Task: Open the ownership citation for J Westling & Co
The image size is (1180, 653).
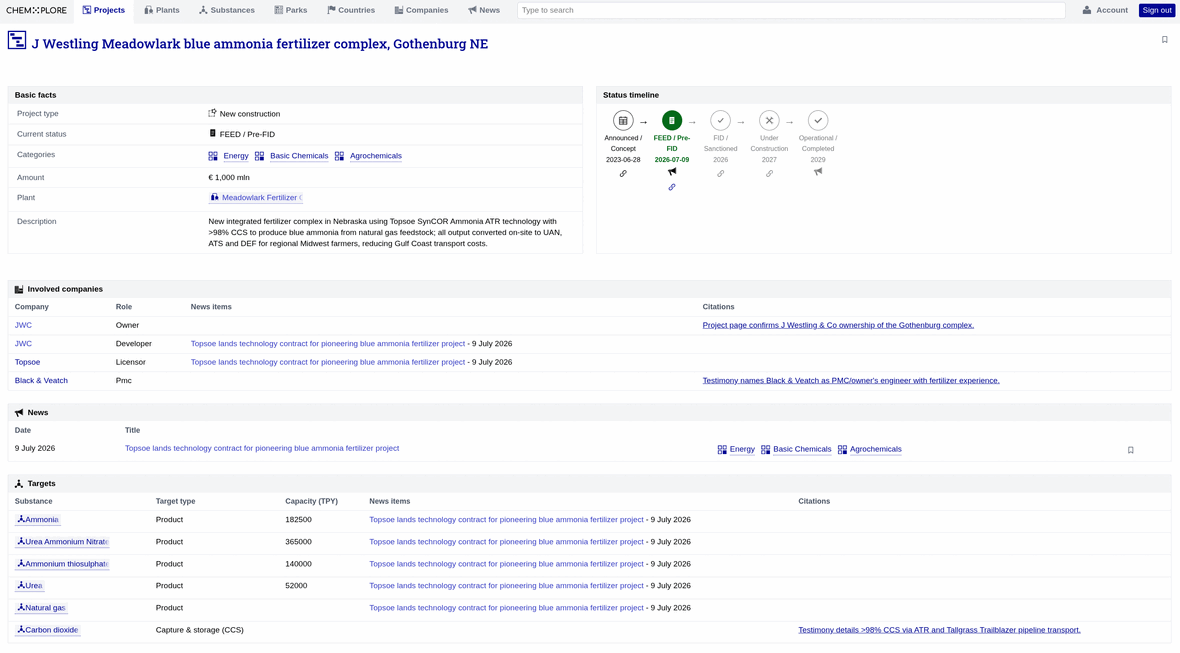Action: pyautogui.click(x=838, y=325)
